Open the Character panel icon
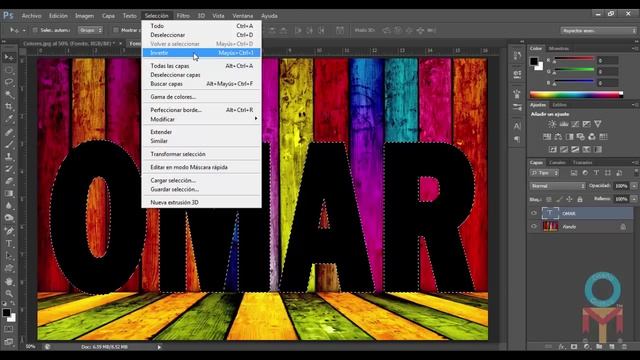 click(x=517, y=126)
